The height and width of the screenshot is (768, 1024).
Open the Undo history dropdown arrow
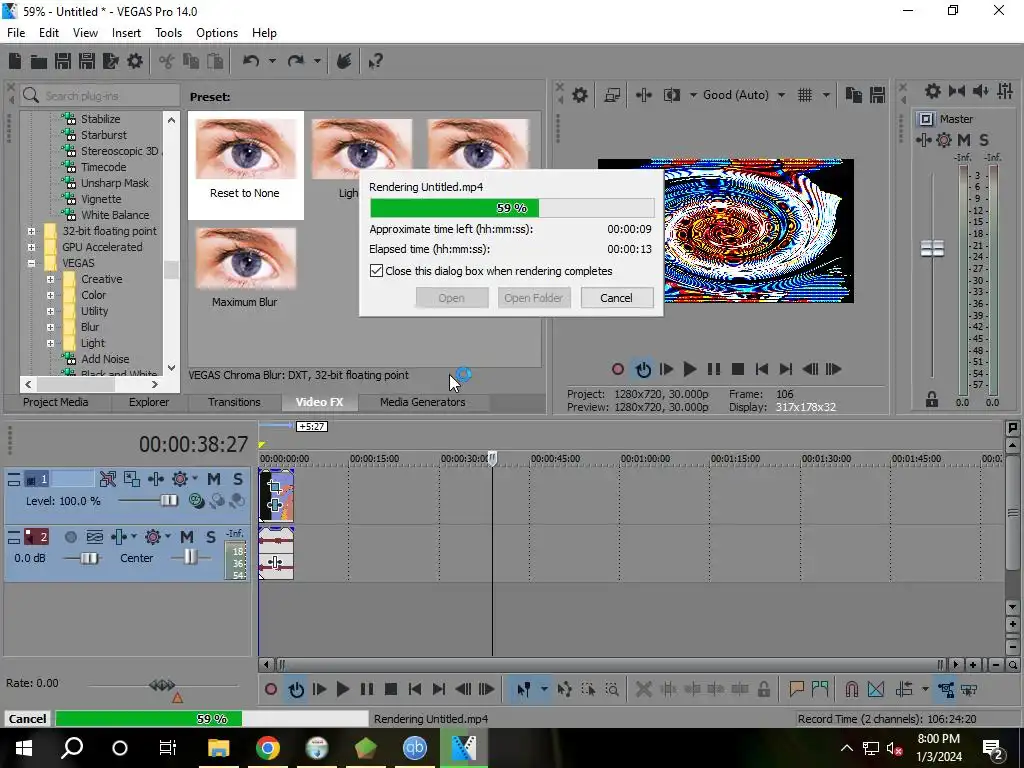pyautogui.click(x=272, y=61)
